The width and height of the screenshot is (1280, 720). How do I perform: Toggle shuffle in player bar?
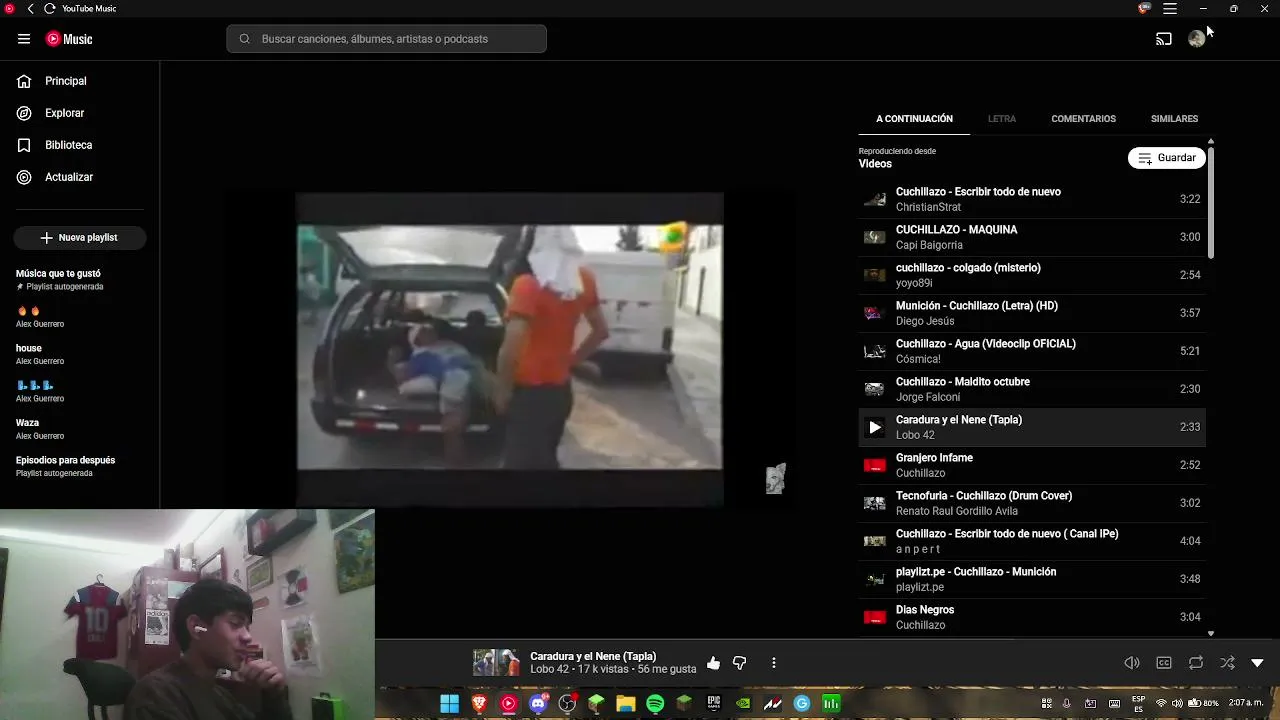(1227, 663)
